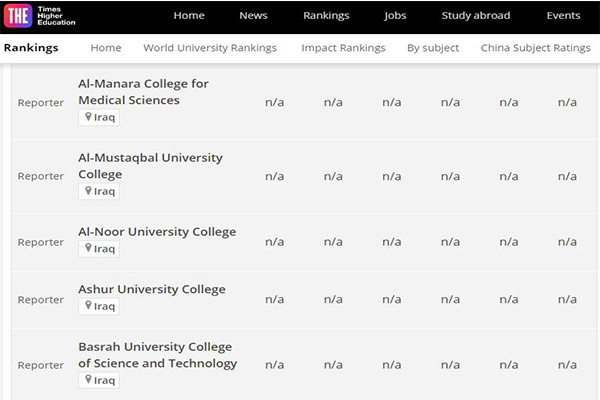The height and width of the screenshot is (400, 600).
Task: Open Ashur University College profile link
Action: tap(152, 289)
